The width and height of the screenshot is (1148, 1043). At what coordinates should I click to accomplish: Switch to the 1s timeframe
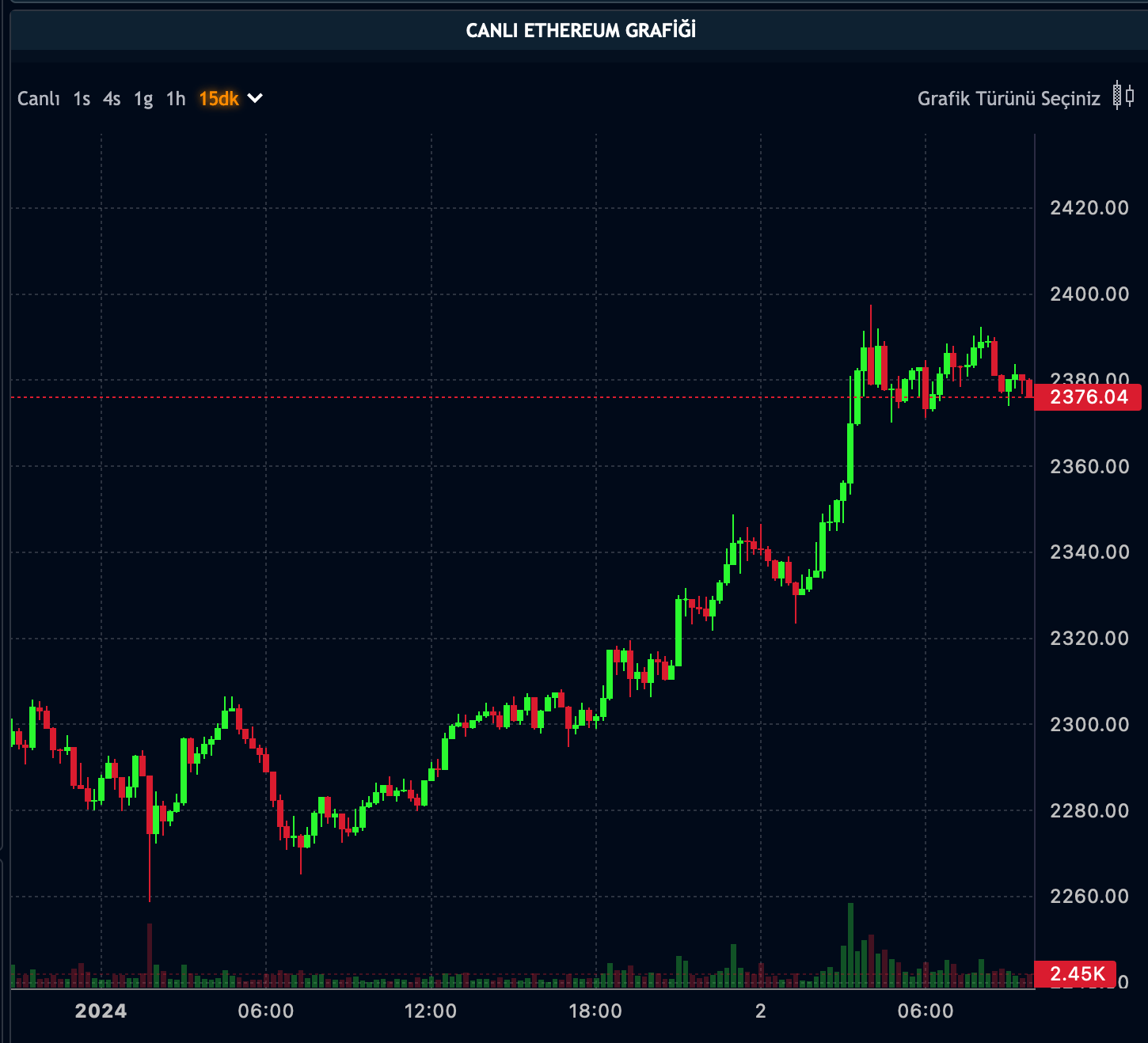82,99
